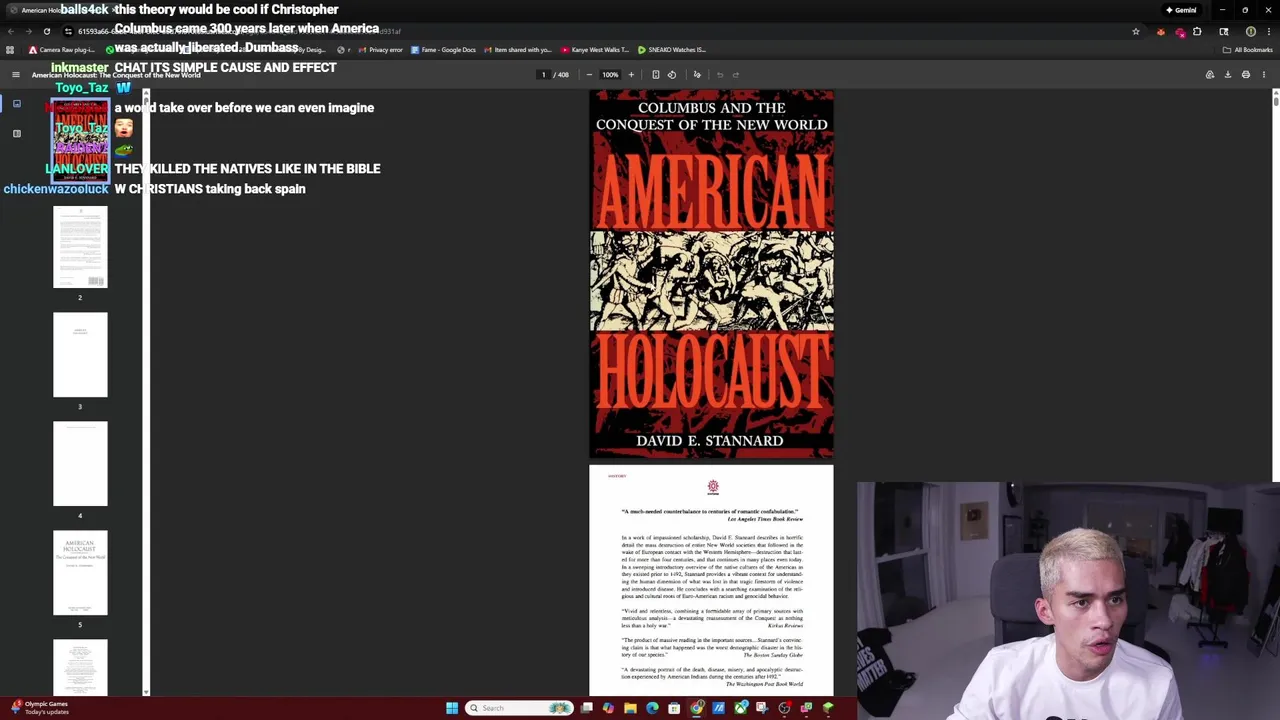The height and width of the screenshot is (720, 1280).
Task: Click the 100% zoom level field
Action: tap(610, 75)
